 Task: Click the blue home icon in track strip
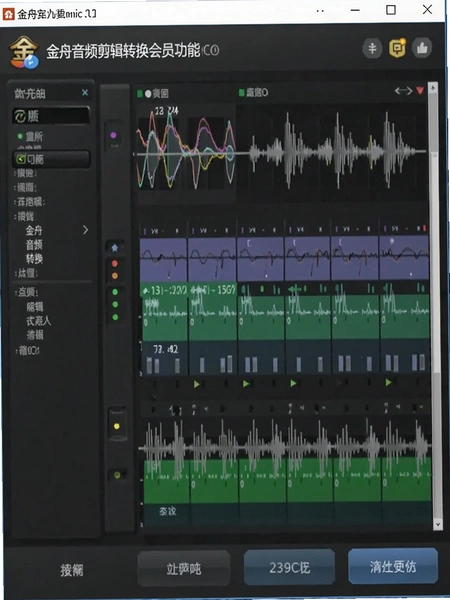point(114,248)
